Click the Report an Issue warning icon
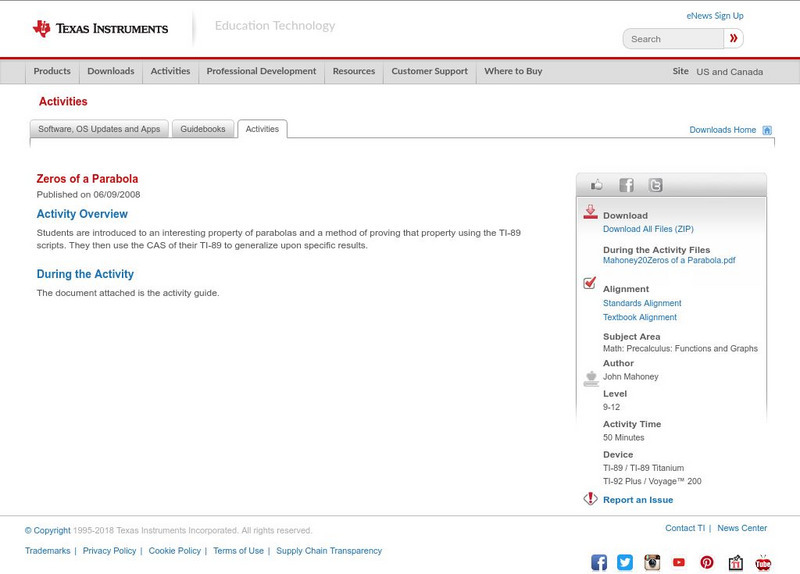This screenshot has width=800, height=574. click(x=590, y=498)
